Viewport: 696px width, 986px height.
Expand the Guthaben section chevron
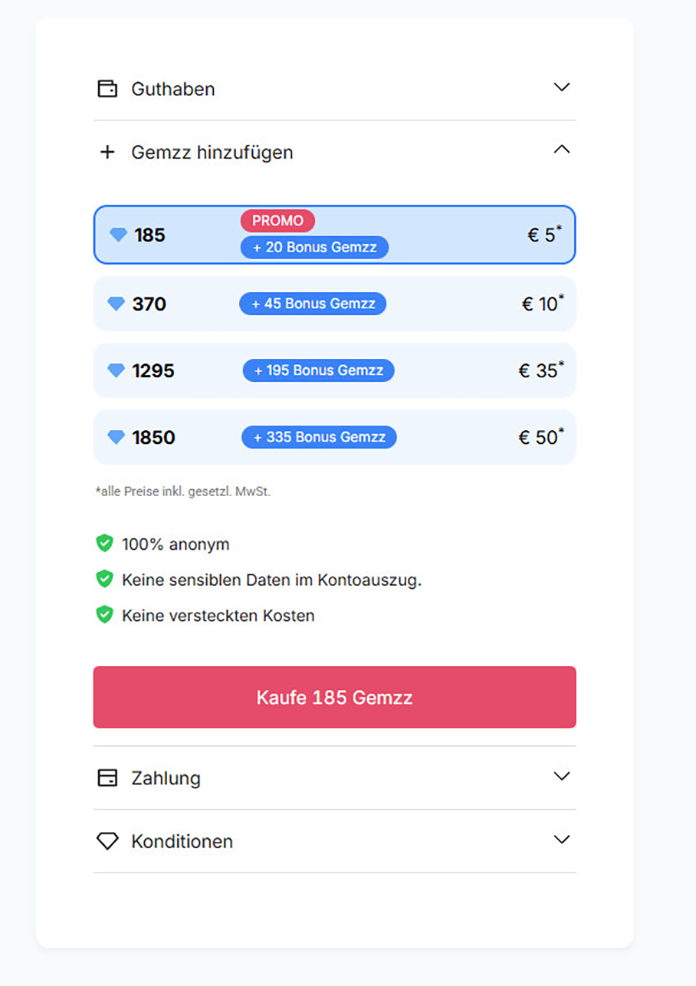[x=562, y=87]
